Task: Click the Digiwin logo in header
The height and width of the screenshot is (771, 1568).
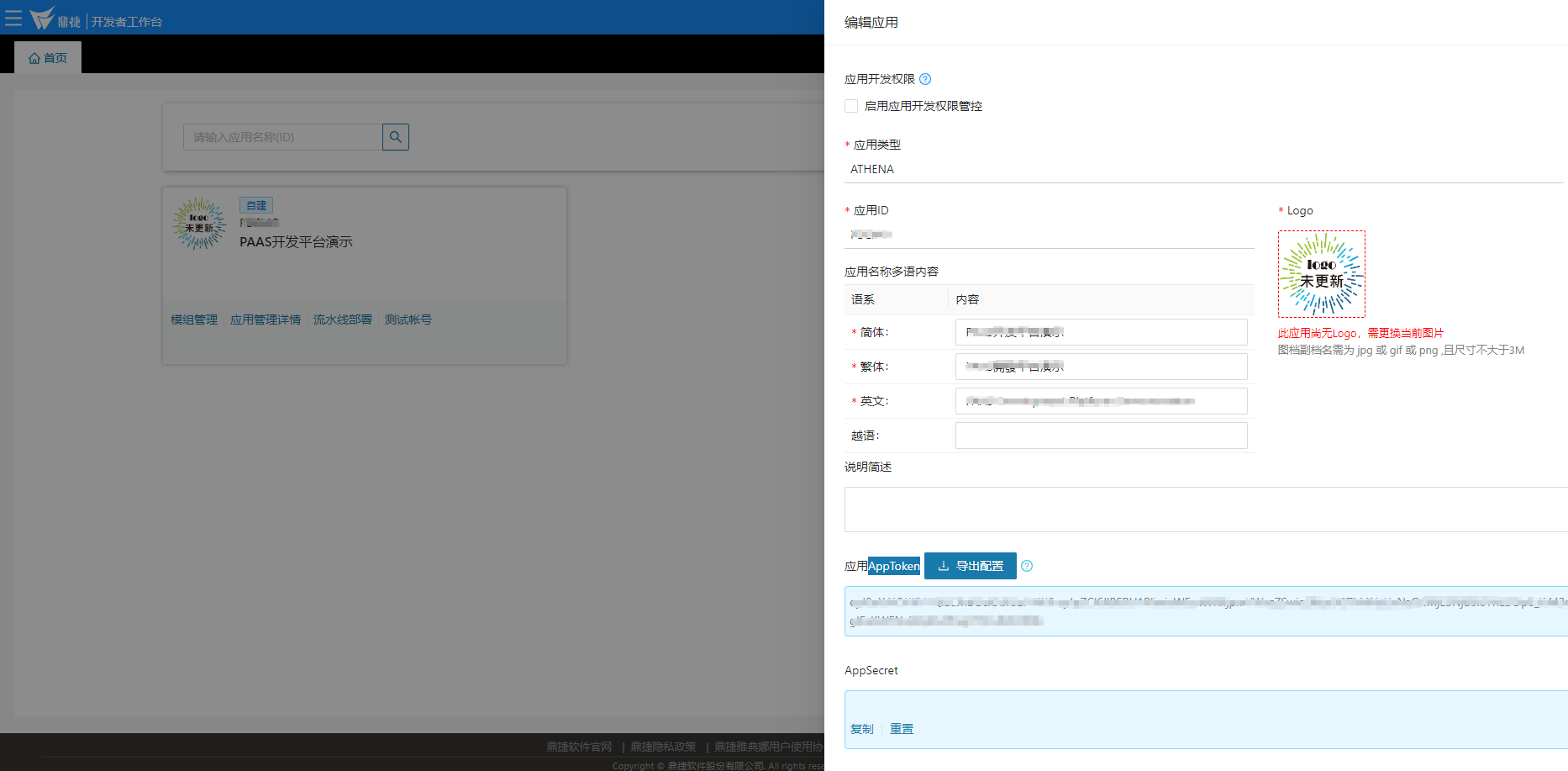Action: 55,18
